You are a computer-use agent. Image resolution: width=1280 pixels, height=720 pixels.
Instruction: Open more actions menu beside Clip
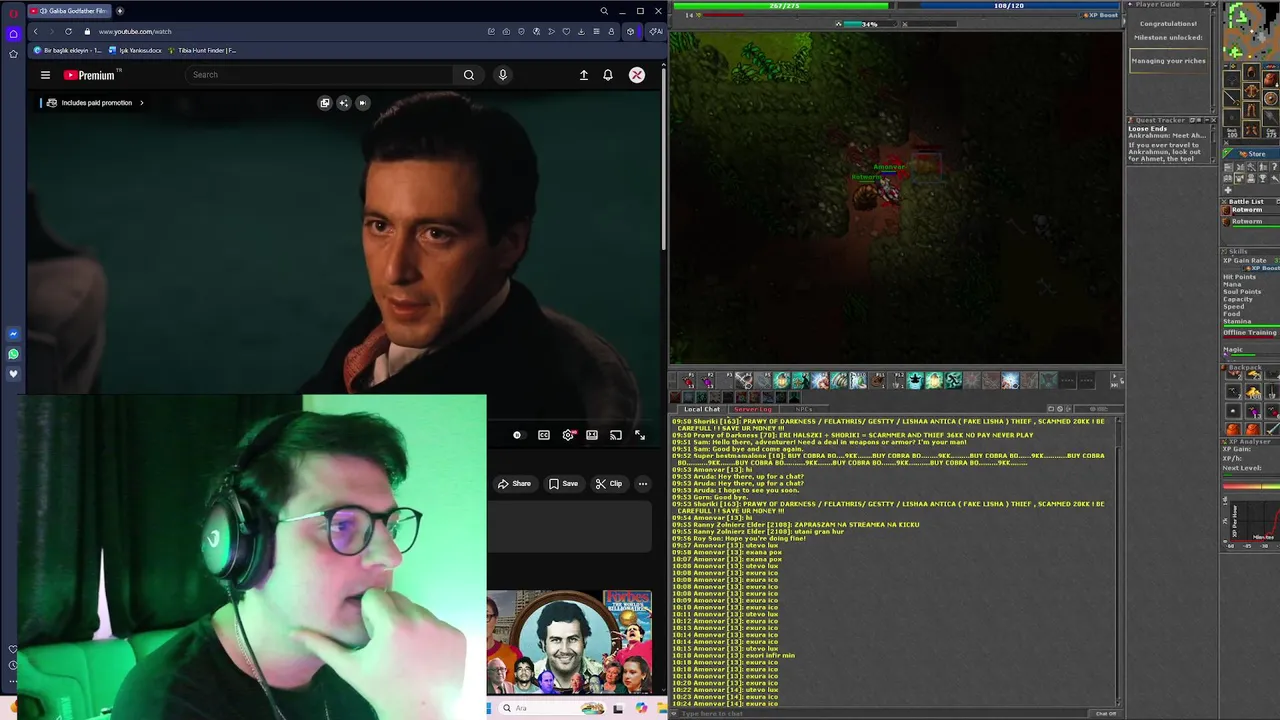click(x=643, y=484)
